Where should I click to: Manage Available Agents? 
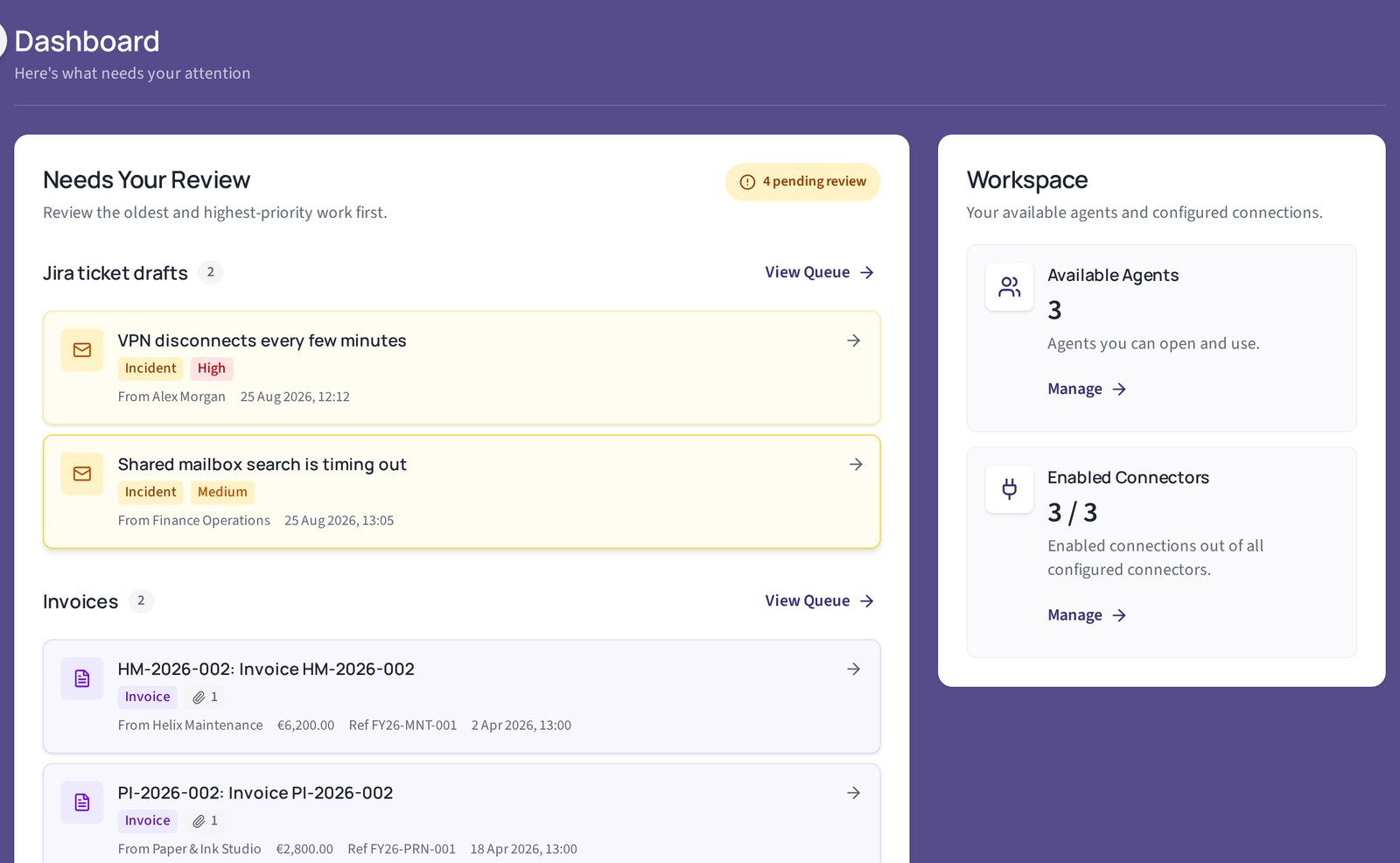pyautogui.click(x=1087, y=389)
